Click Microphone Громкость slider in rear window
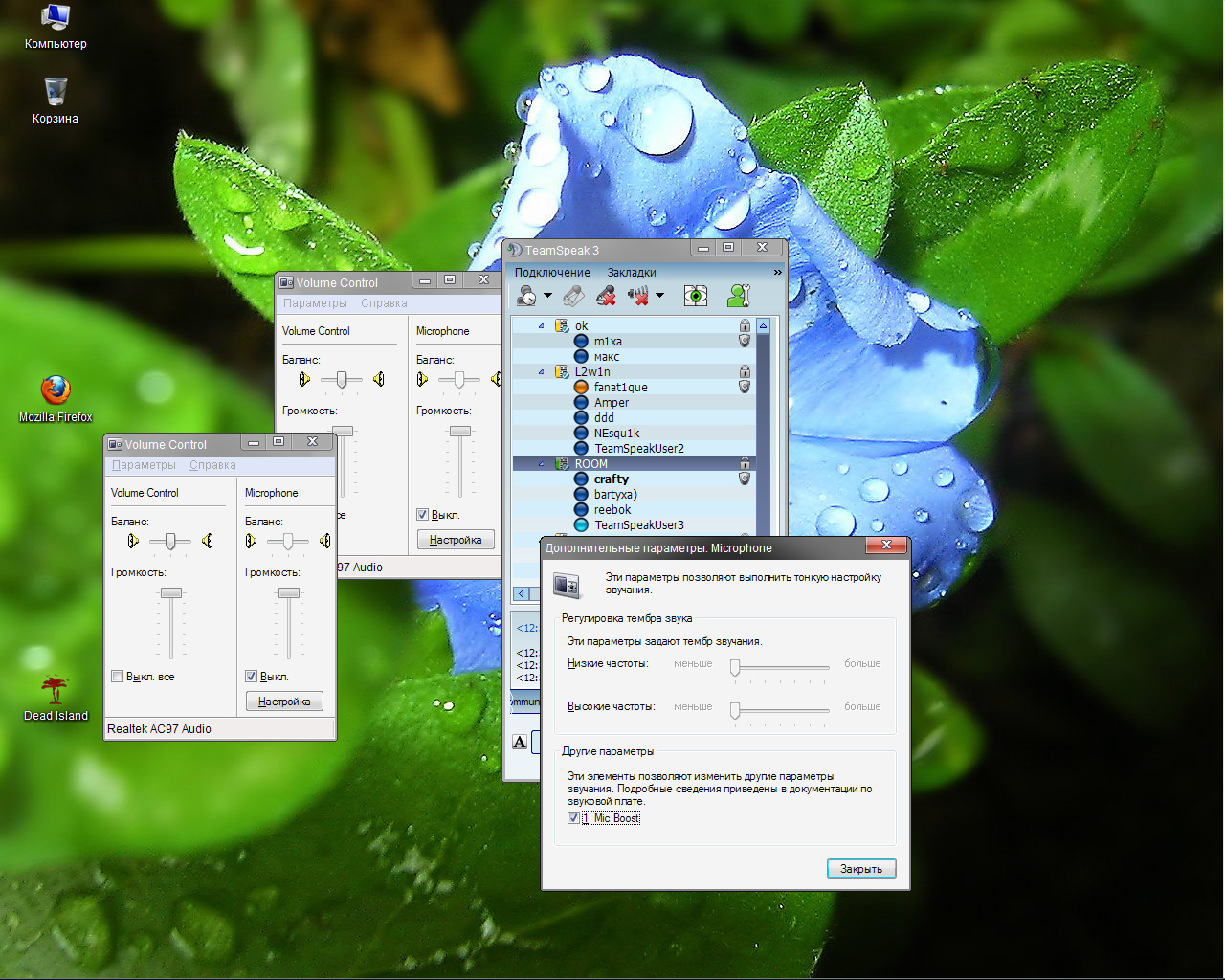 tap(460, 431)
